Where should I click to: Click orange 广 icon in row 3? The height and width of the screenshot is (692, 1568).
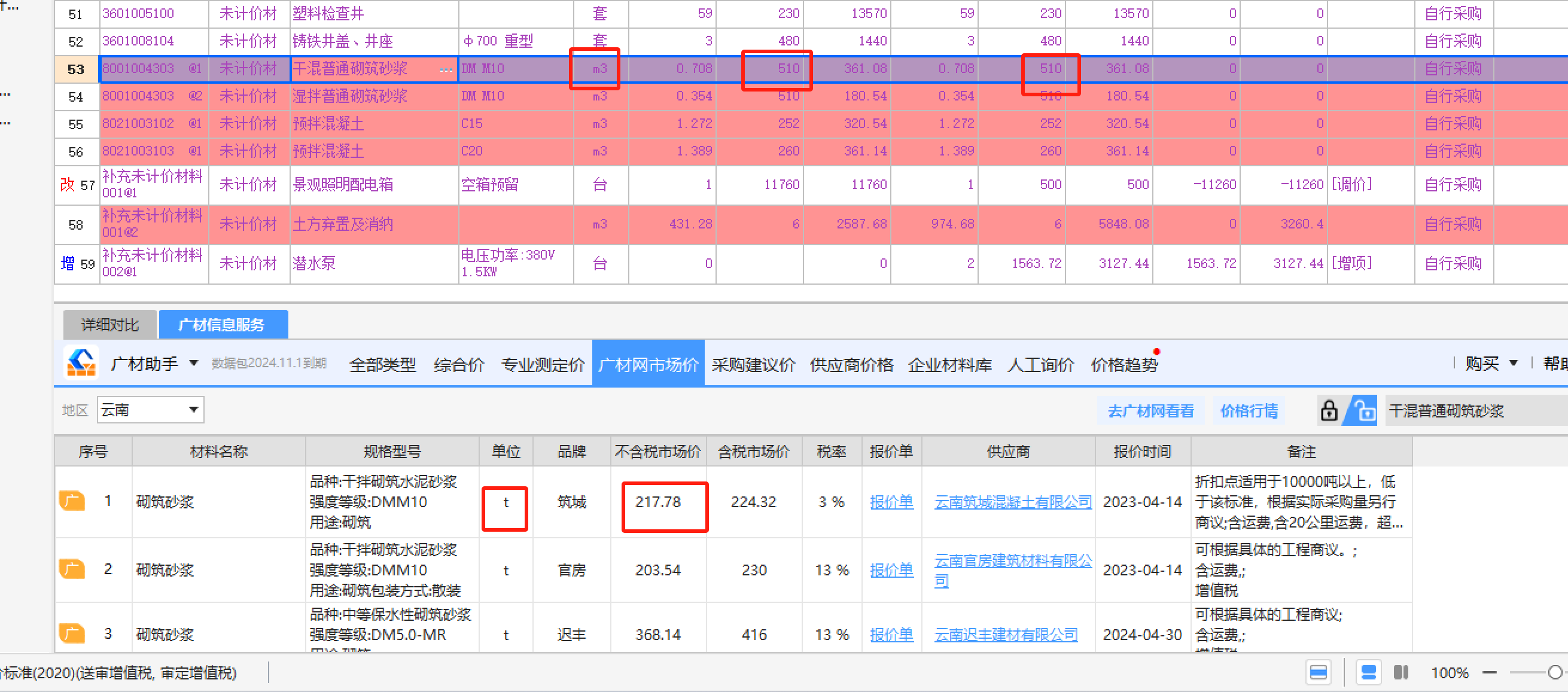point(72,634)
